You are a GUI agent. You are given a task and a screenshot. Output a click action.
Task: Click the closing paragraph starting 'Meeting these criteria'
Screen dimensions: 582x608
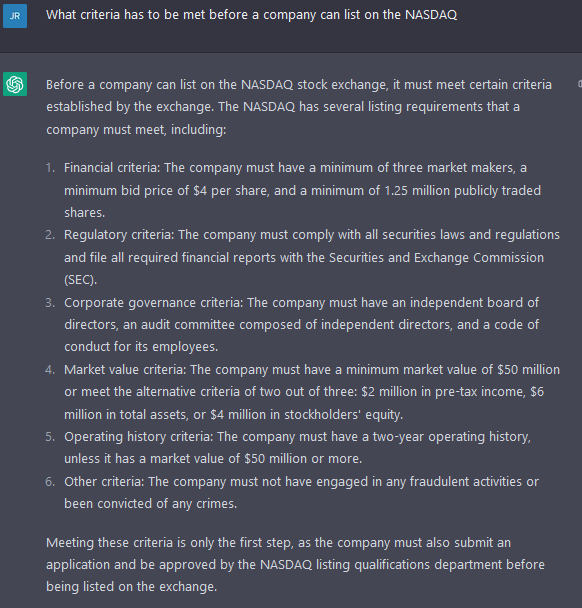[295, 565]
